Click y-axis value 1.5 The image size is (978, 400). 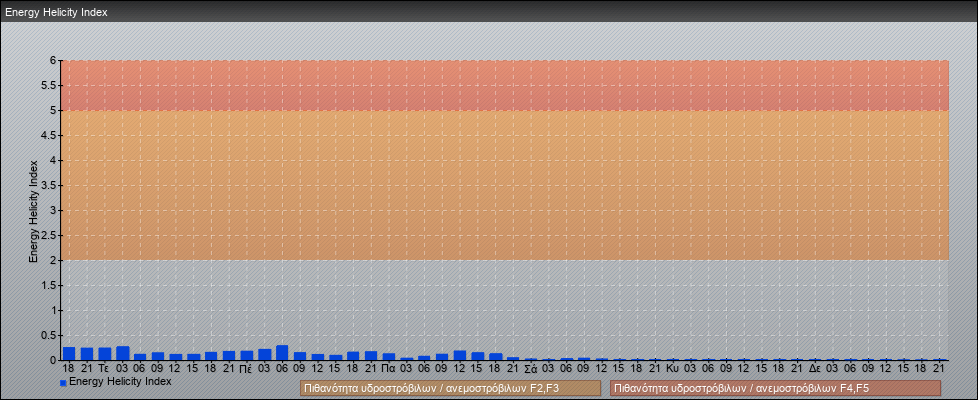pyautogui.click(x=49, y=285)
